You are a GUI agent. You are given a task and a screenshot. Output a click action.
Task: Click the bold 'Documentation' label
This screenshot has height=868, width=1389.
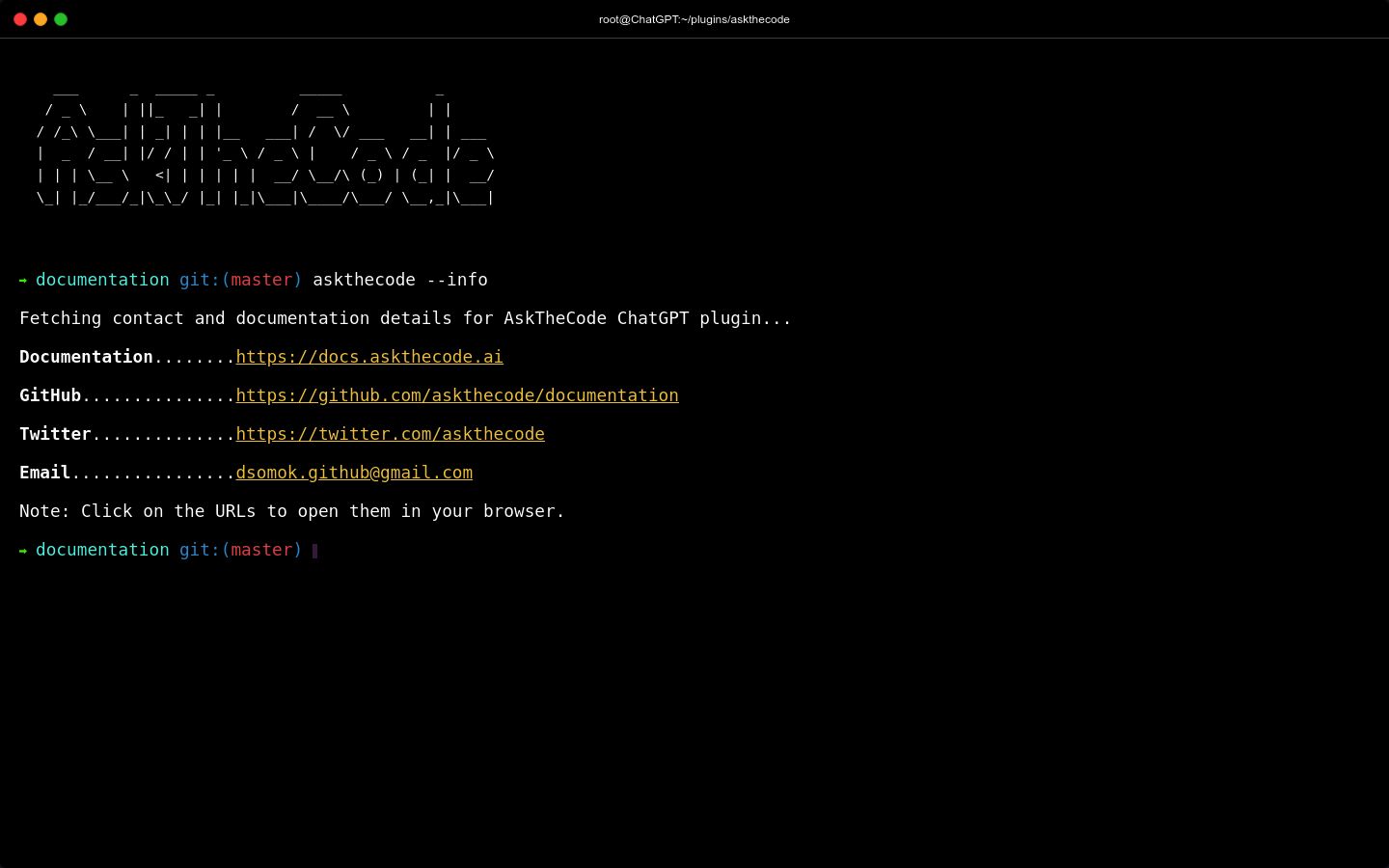pyautogui.click(x=86, y=357)
